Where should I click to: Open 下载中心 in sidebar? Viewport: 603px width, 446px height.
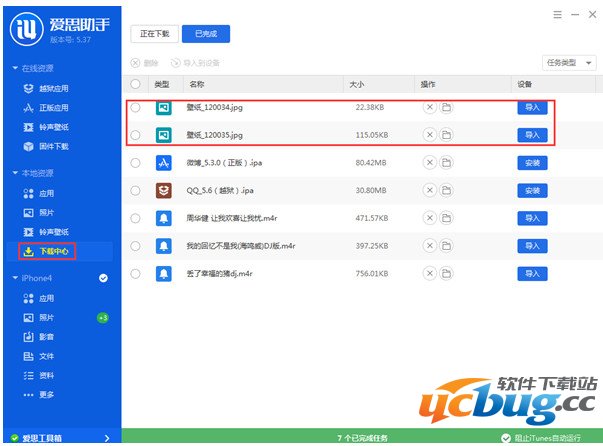47,251
